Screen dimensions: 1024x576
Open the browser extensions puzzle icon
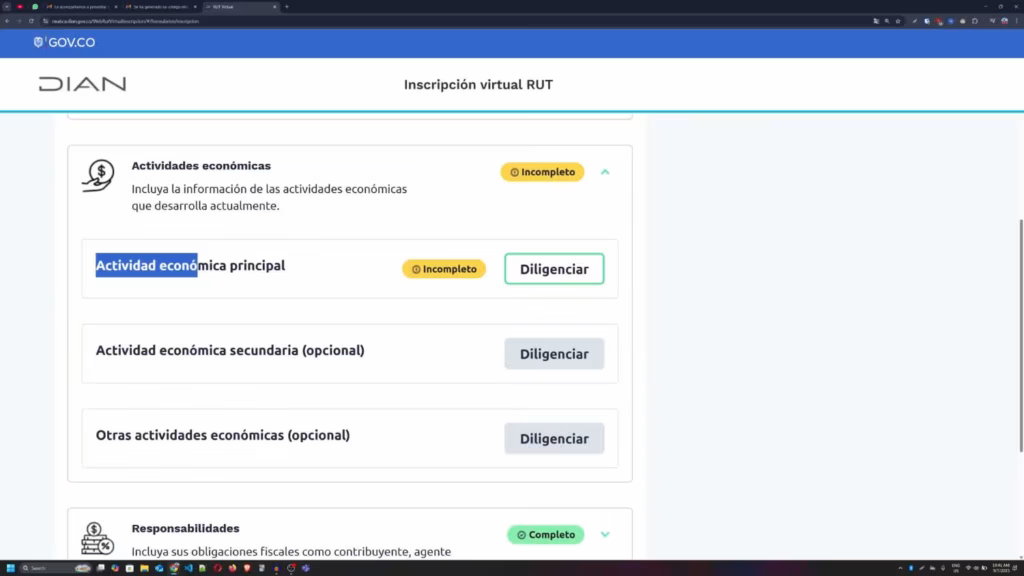tap(974, 21)
